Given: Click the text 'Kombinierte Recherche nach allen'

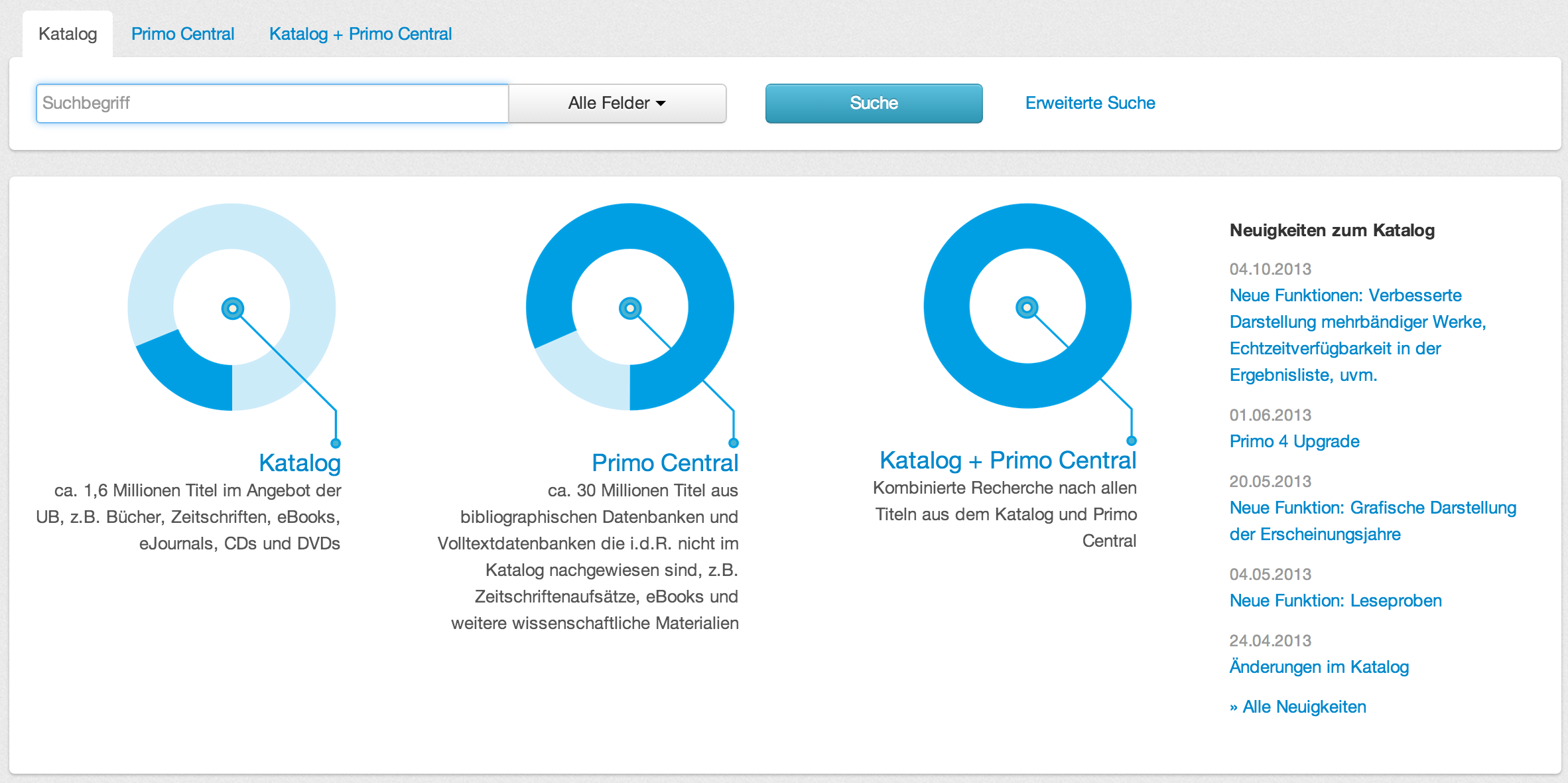Looking at the screenshot, I should tap(1004, 488).
